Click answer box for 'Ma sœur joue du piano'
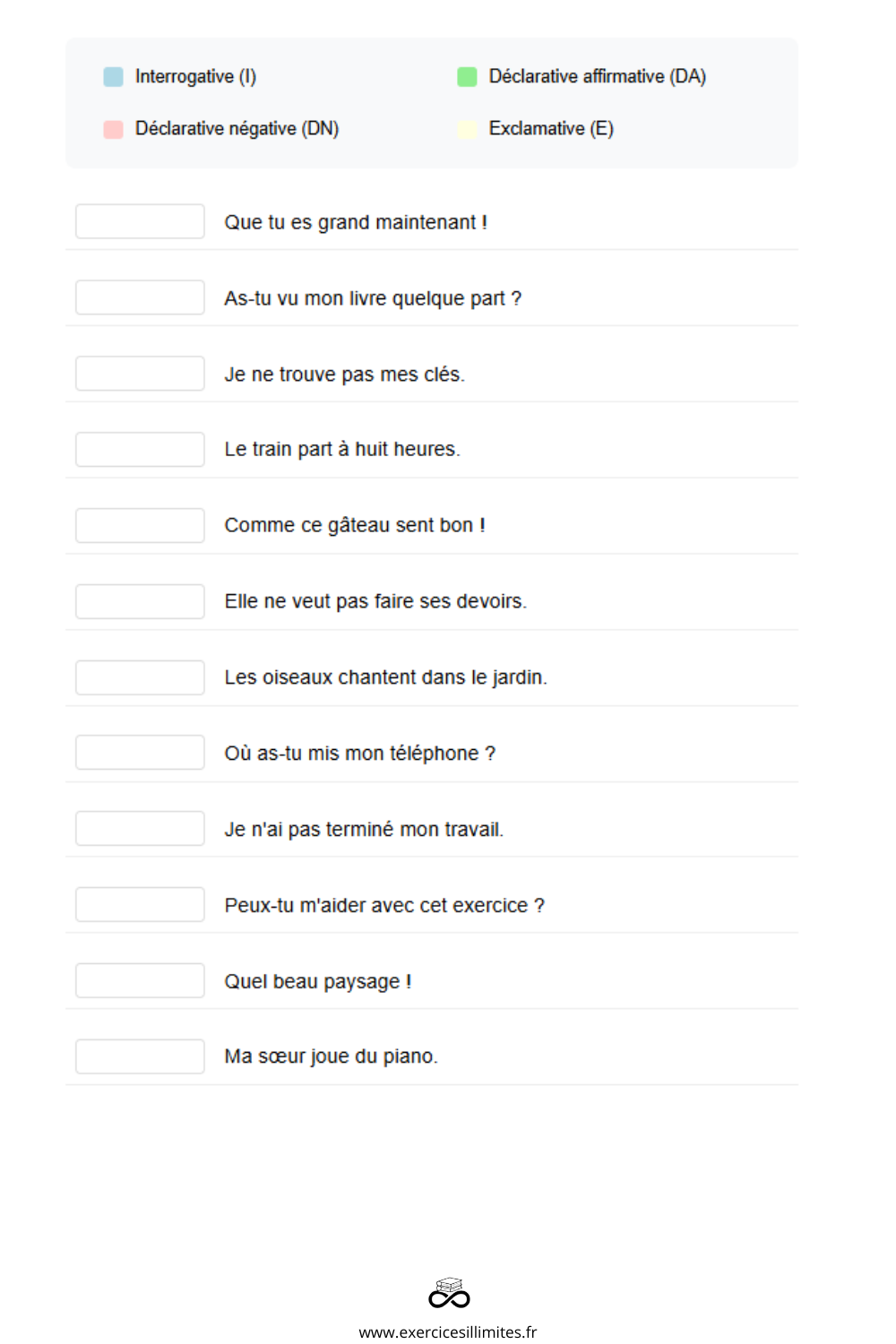The image size is (896, 1344). [140, 1057]
